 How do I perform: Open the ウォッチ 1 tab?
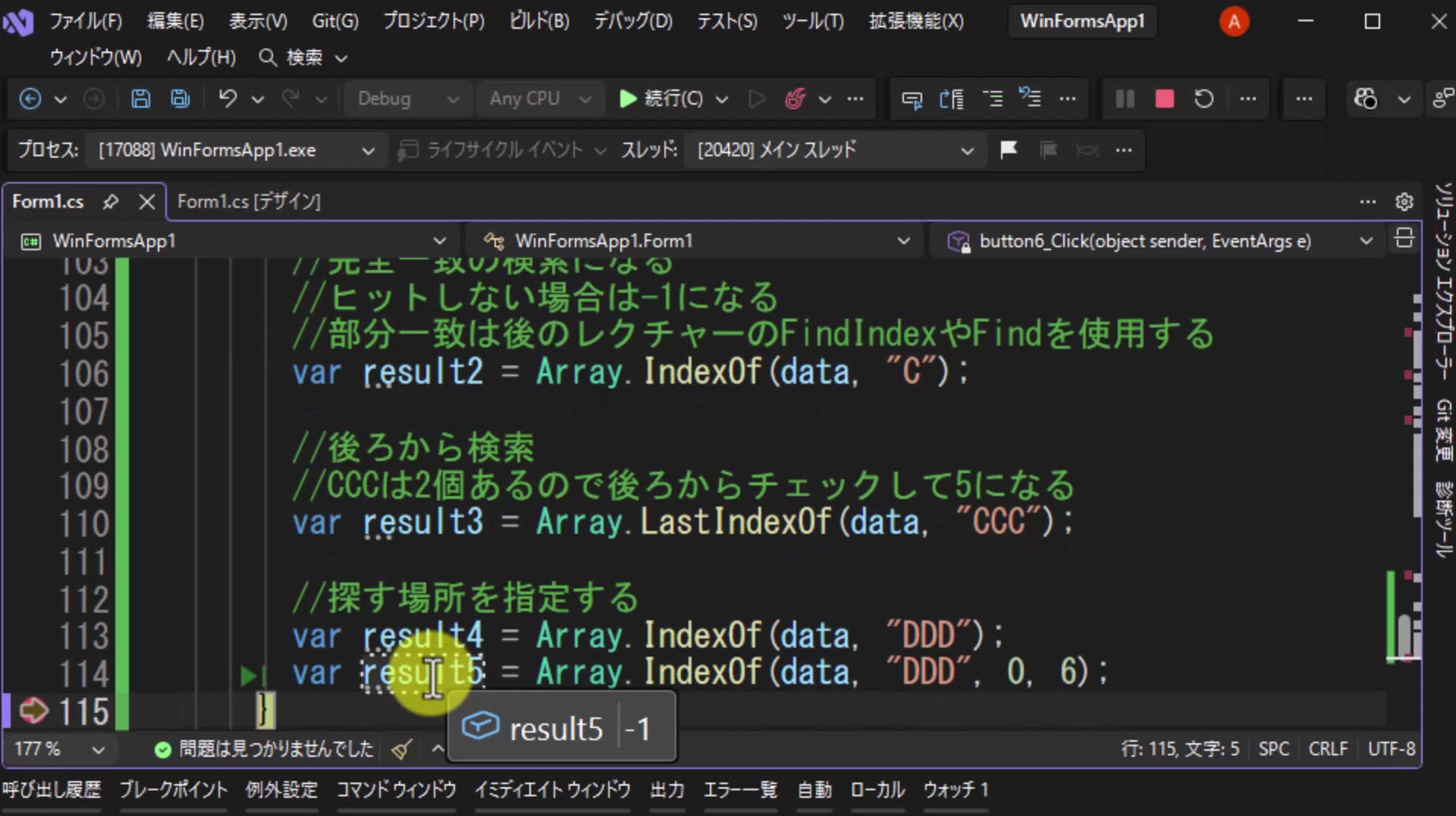click(x=956, y=790)
